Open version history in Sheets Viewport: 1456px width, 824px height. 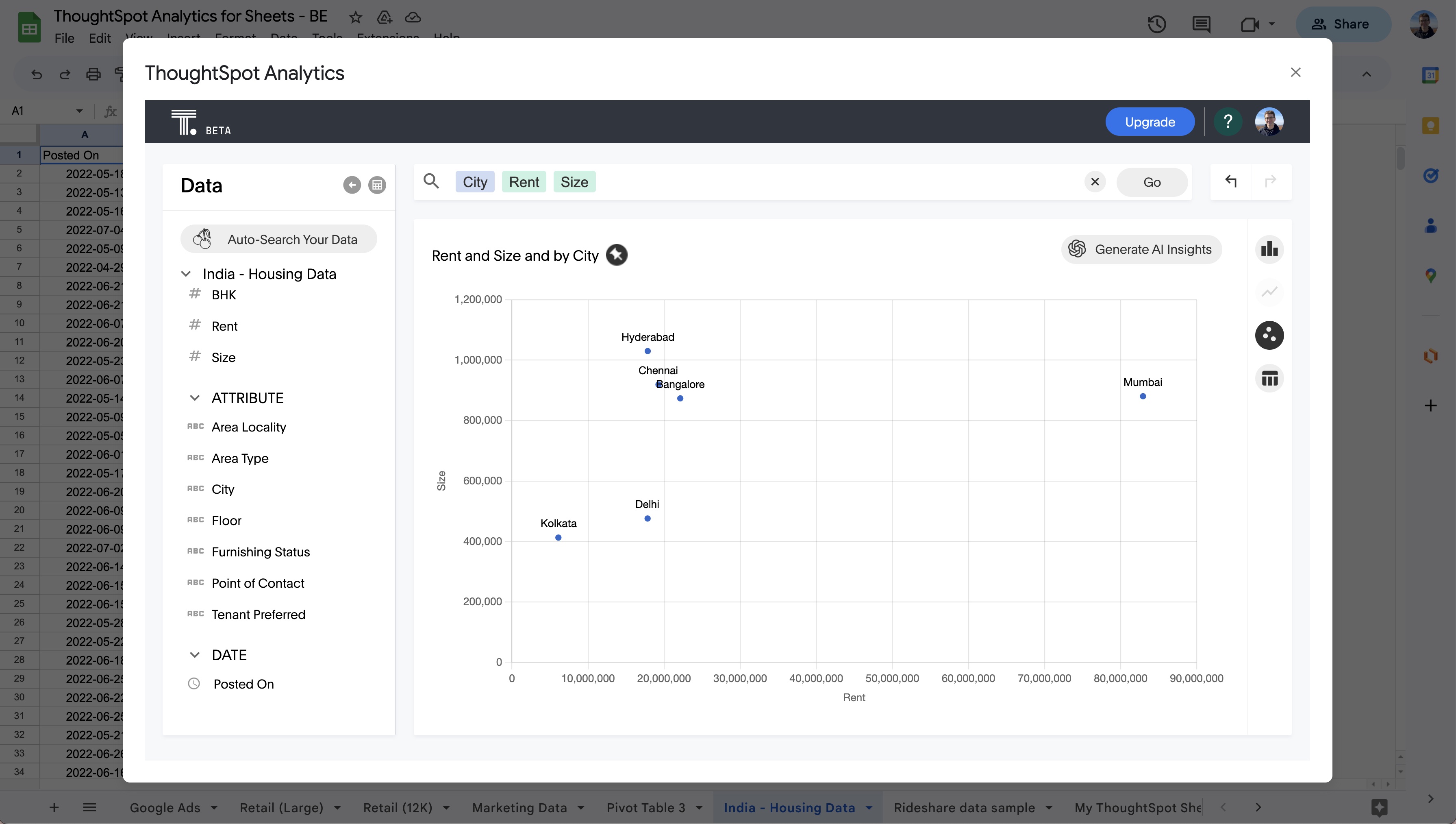click(1157, 24)
